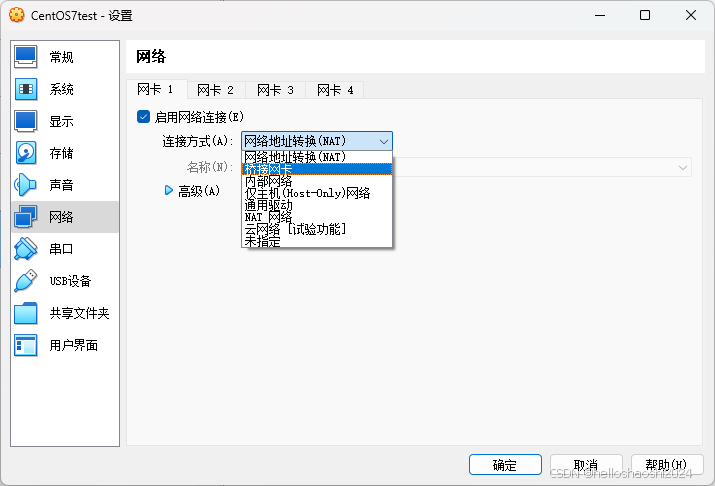Open the 常规 general settings icon
The height and width of the screenshot is (486, 715).
pos(26,57)
